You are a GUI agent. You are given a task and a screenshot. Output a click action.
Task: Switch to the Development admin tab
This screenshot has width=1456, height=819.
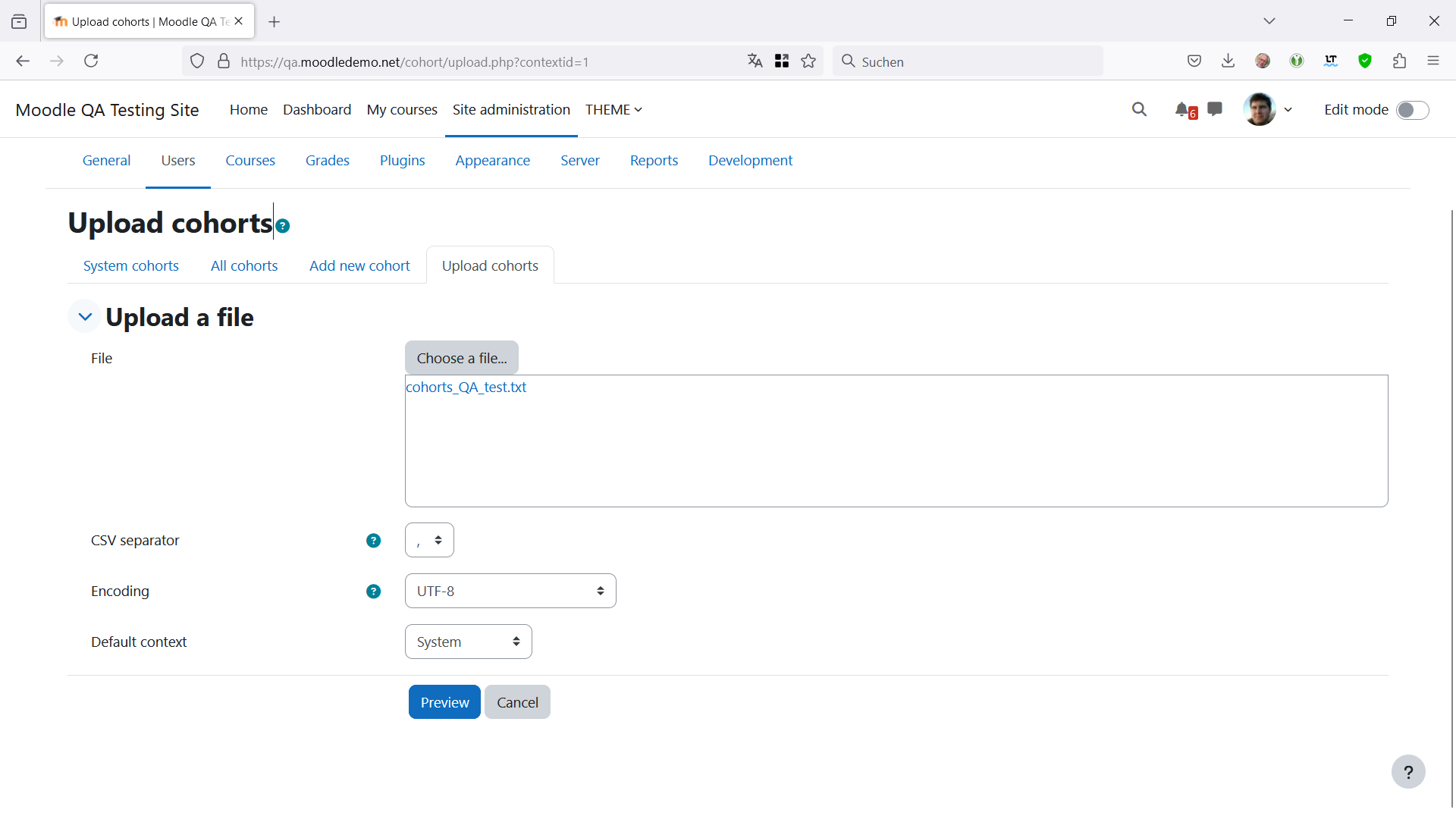pos(751,161)
